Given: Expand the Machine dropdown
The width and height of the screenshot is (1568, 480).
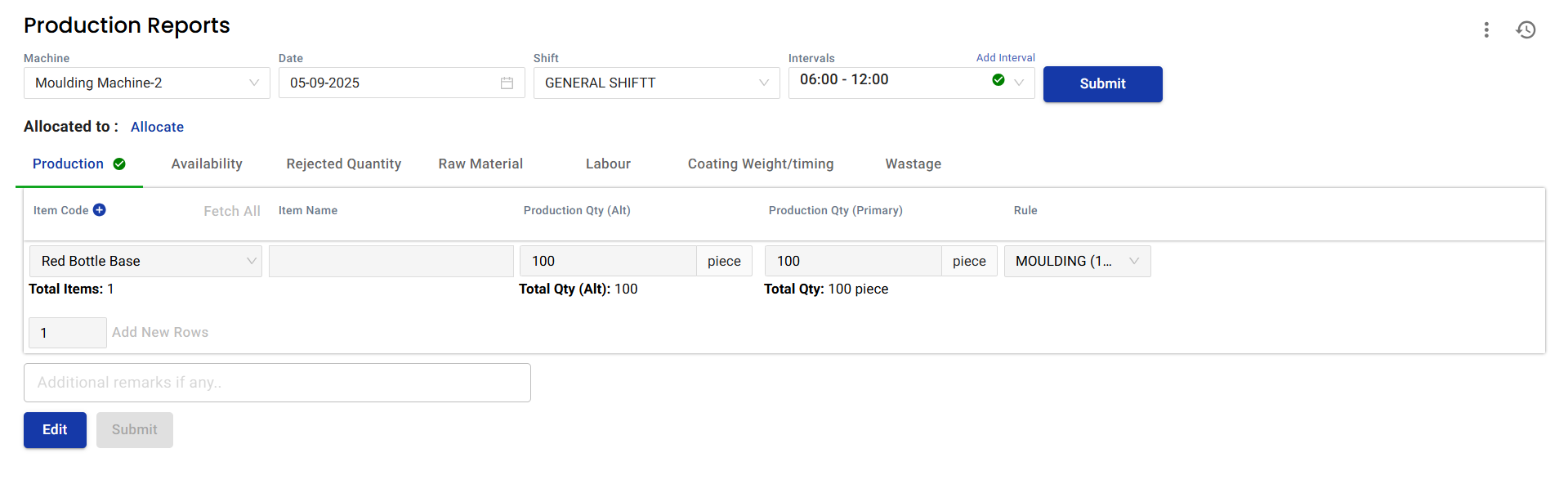Looking at the screenshot, I should pyautogui.click(x=253, y=83).
